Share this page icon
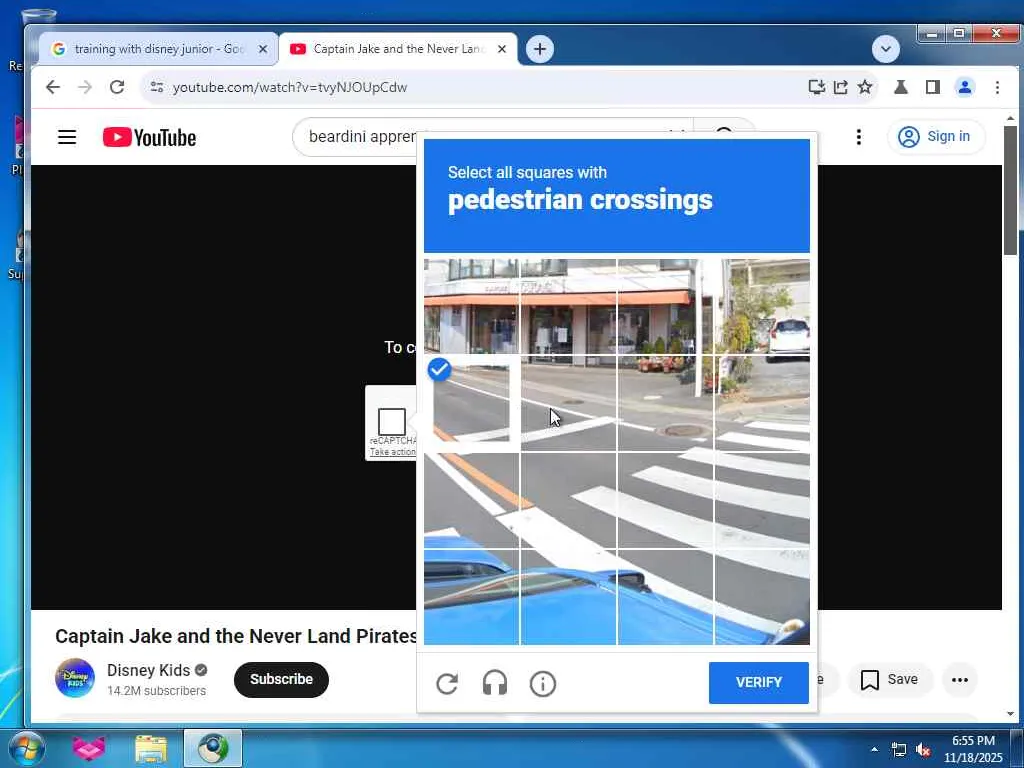This screenshot has height=768, width=1024. point(840,87)
